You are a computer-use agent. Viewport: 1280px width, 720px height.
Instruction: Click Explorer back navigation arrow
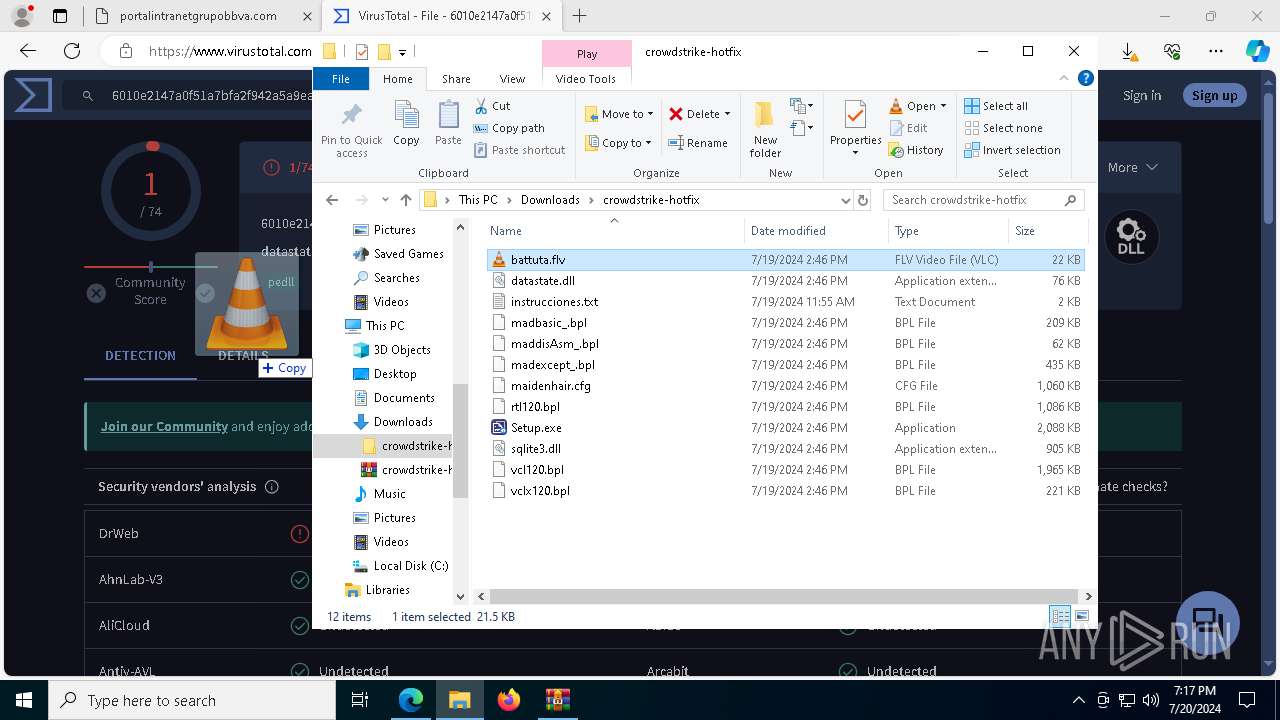(x=332, y=200)
